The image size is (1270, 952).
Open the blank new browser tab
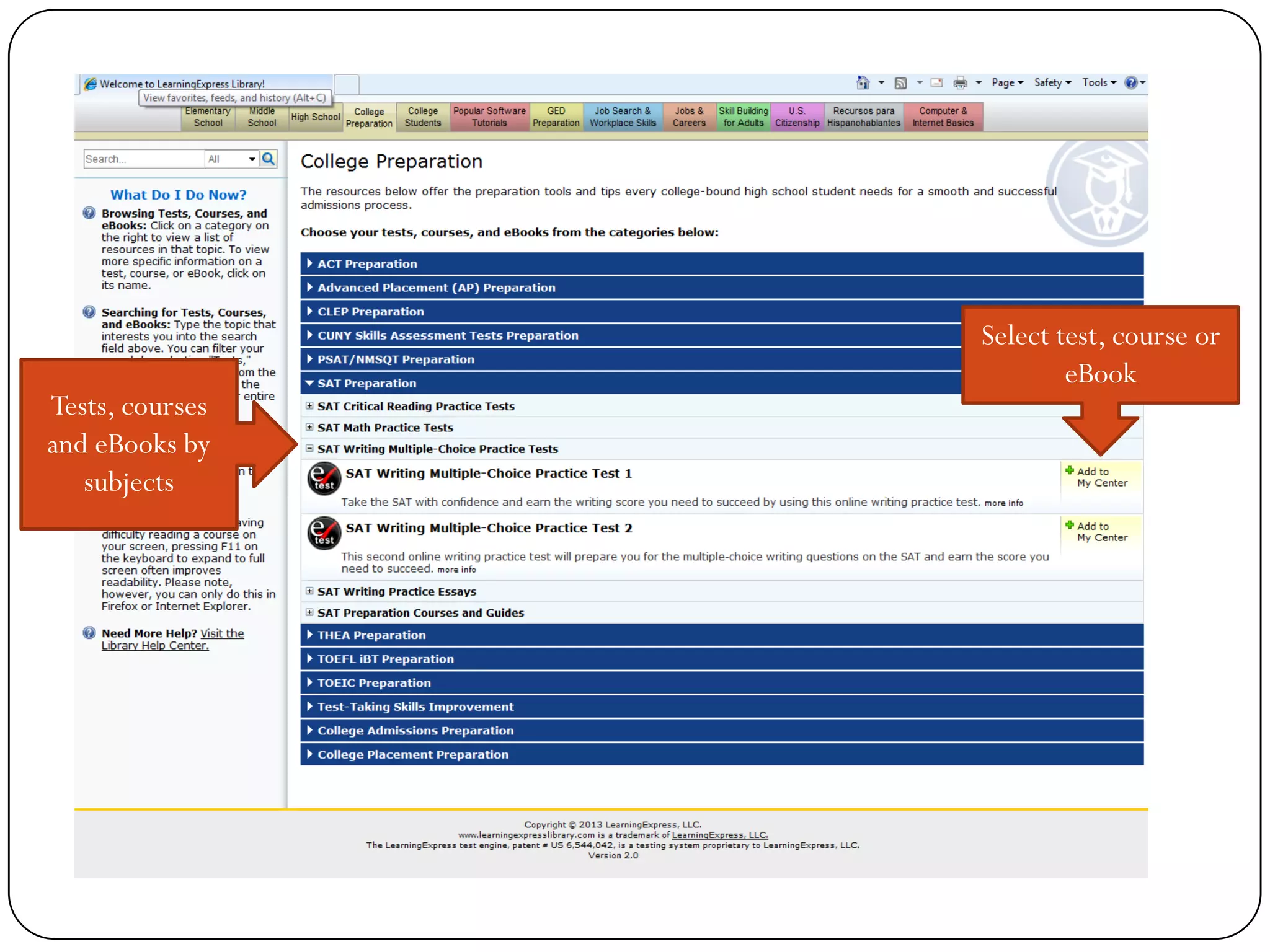[x=347, y=84]
